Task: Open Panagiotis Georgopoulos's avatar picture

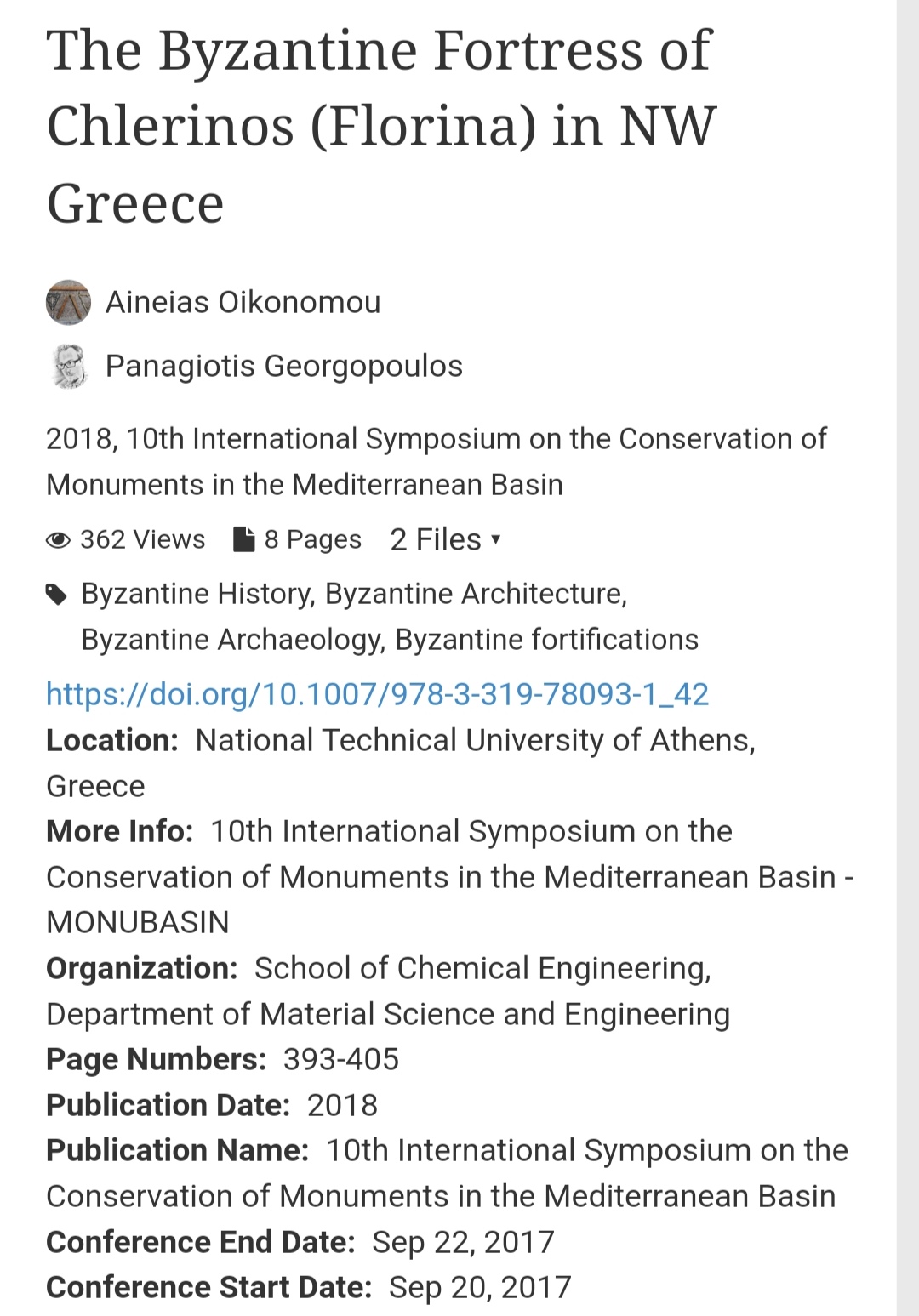Action: click(68, 366)
